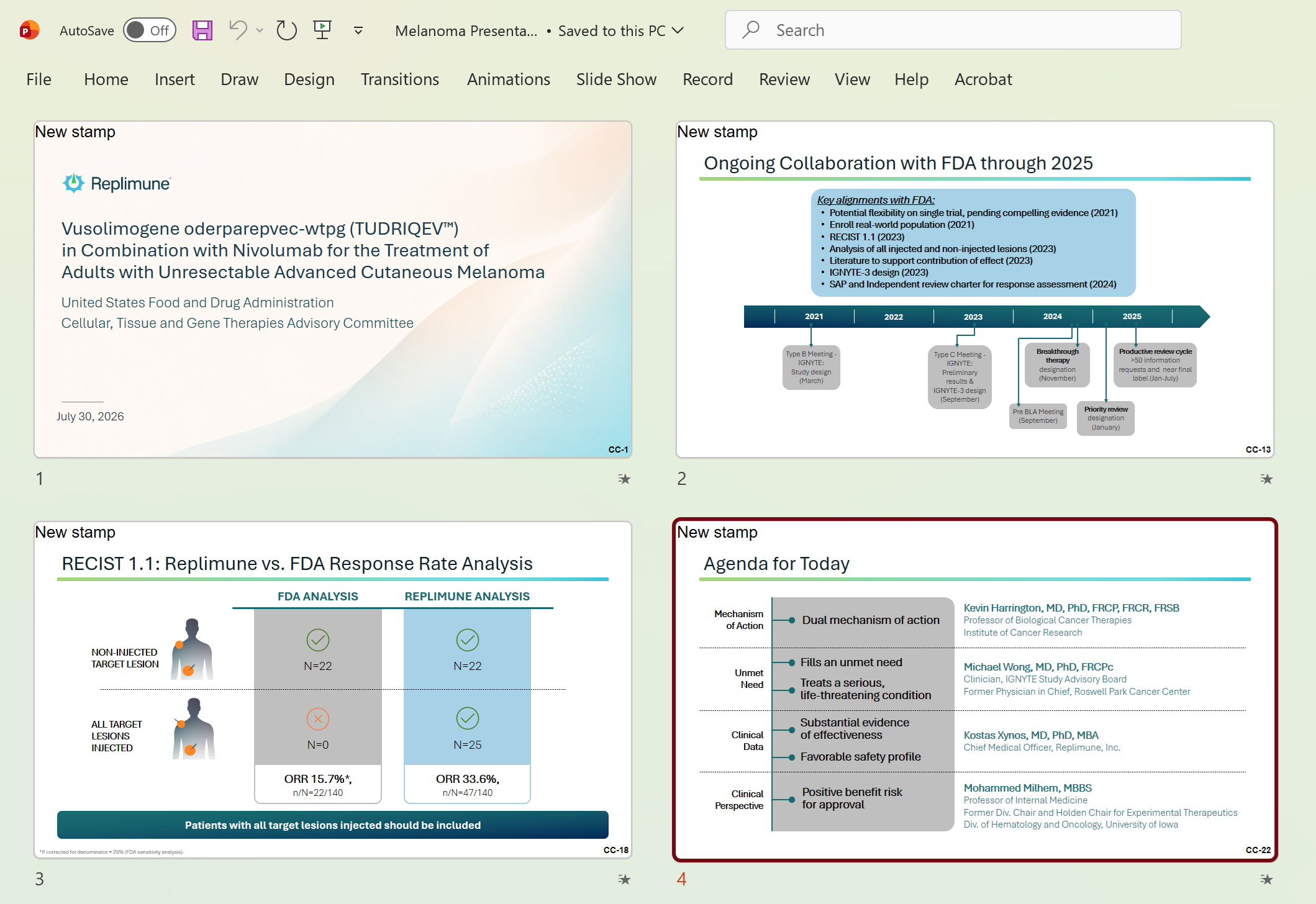The height and width of the screenshot is (904, 1316).
Task: Expand the Saved to this PC dropdown
Action: click(678, 30)
